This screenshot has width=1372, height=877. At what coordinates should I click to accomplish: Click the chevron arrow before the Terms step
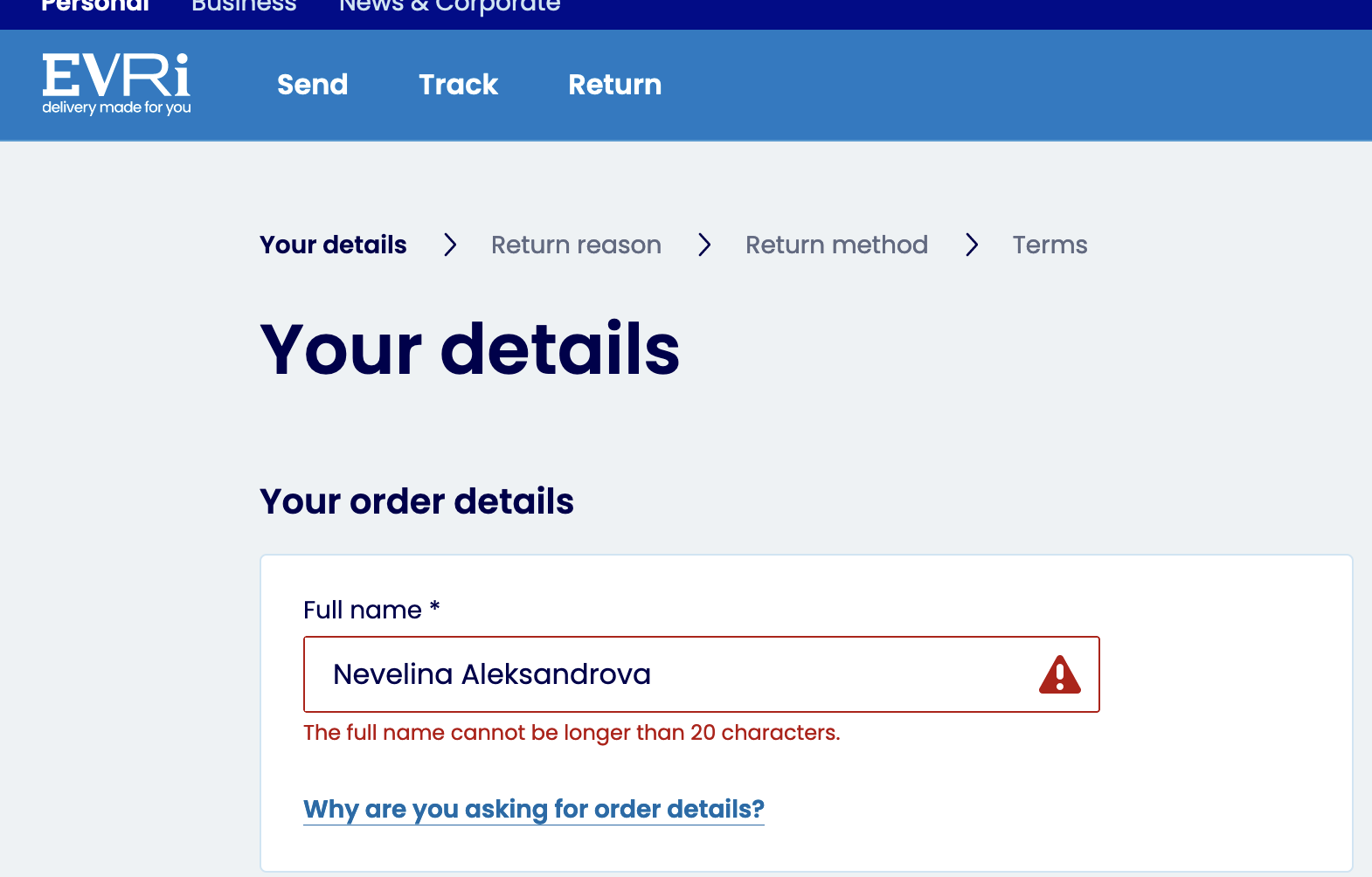[x=971, y=245]
